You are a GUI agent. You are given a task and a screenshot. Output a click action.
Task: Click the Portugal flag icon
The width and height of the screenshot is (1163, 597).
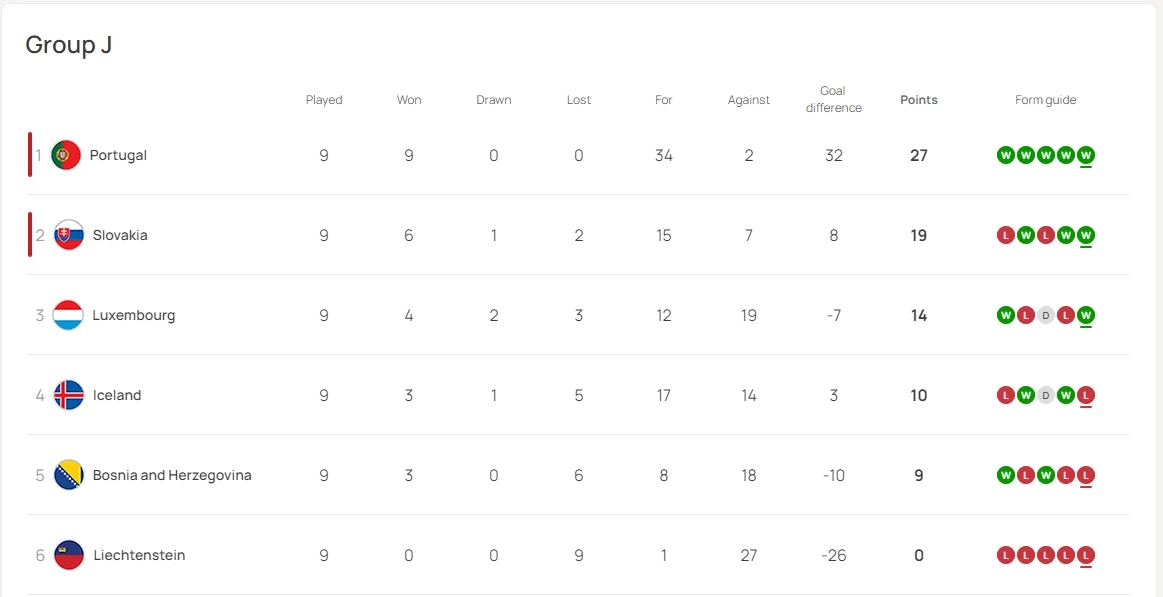pyautogui.click(x=66, y=155)
